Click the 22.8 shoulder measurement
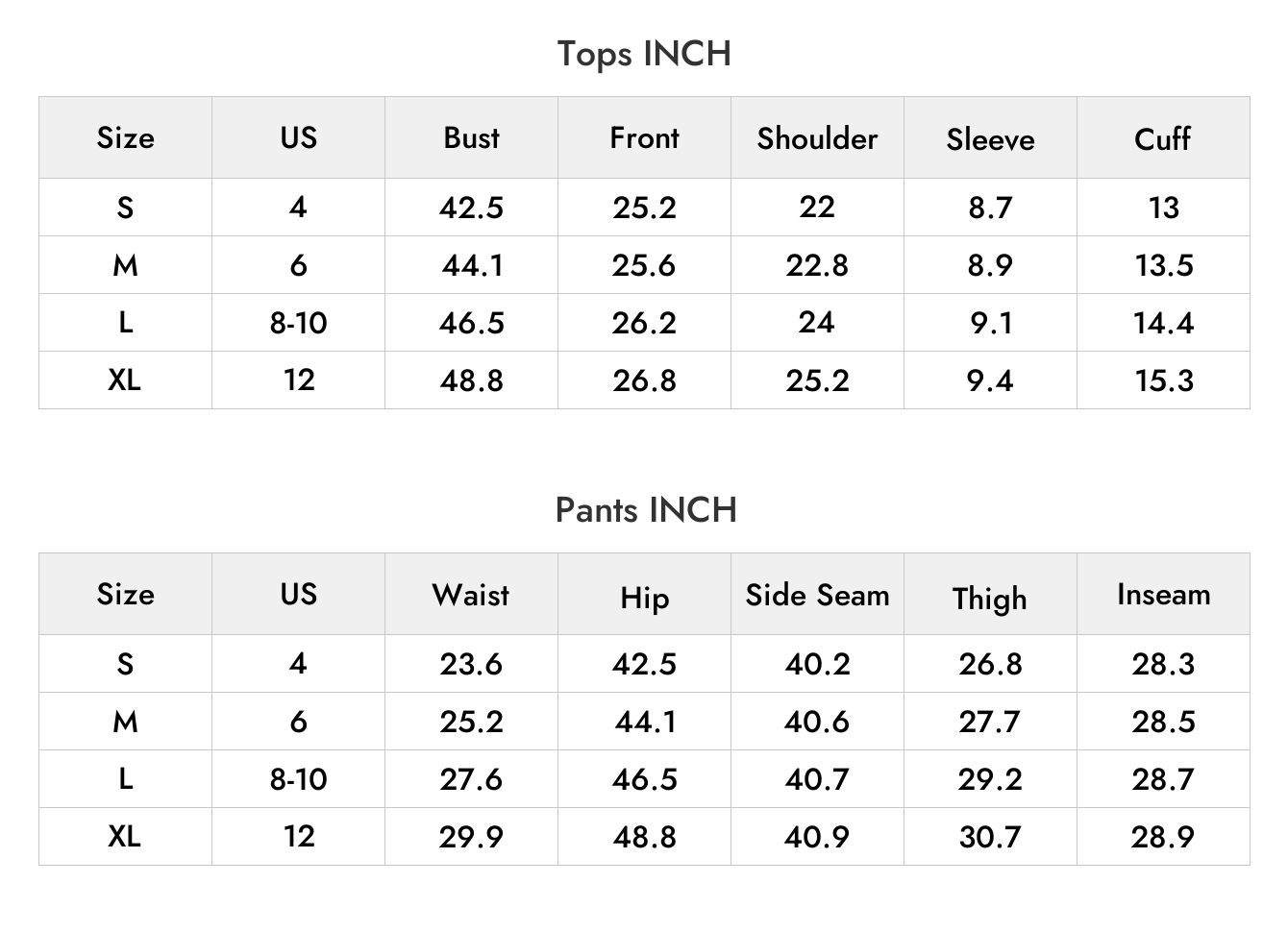 point(817,265)
